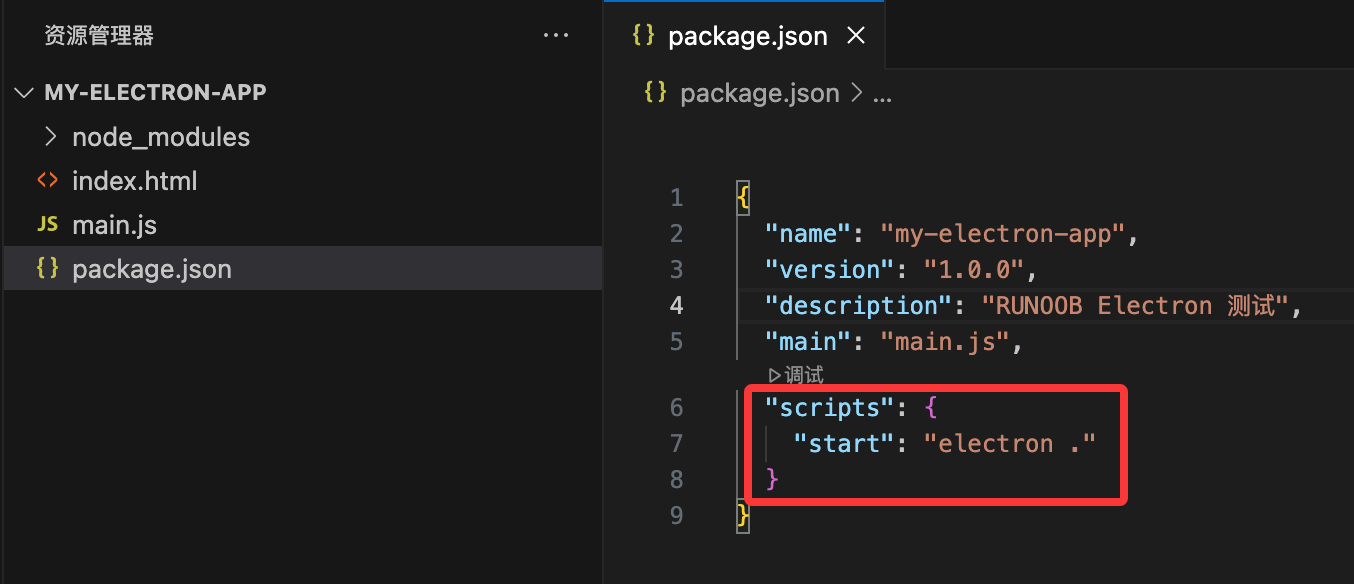Click line number 6 in the gutter
The width and height of the screenshot is (1354, 584).
click(677, 407)
